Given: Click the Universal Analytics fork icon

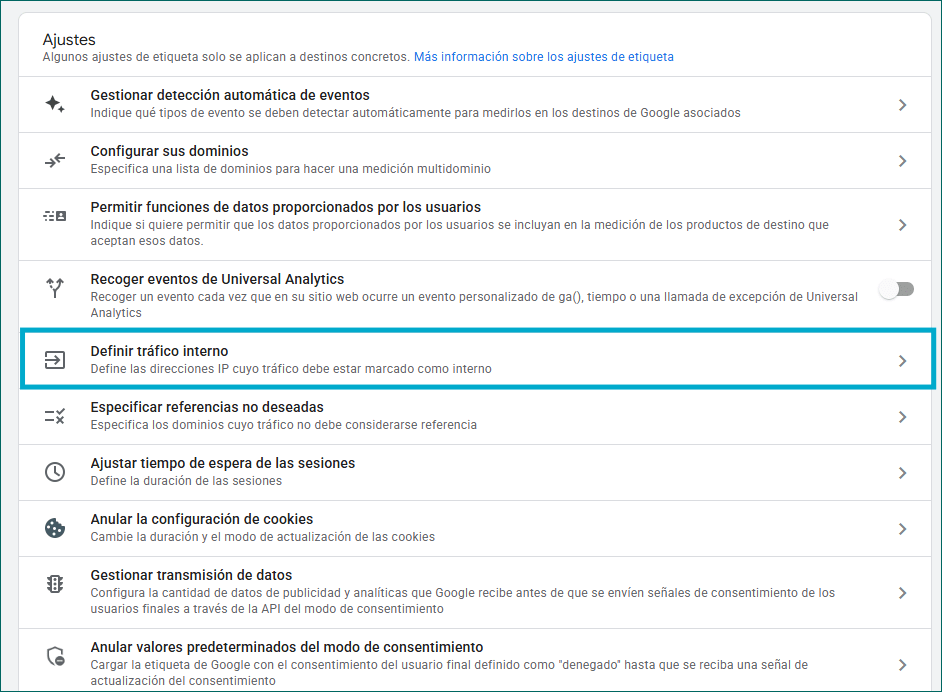Looking at the screenshot, I should [x=55, y=289].
